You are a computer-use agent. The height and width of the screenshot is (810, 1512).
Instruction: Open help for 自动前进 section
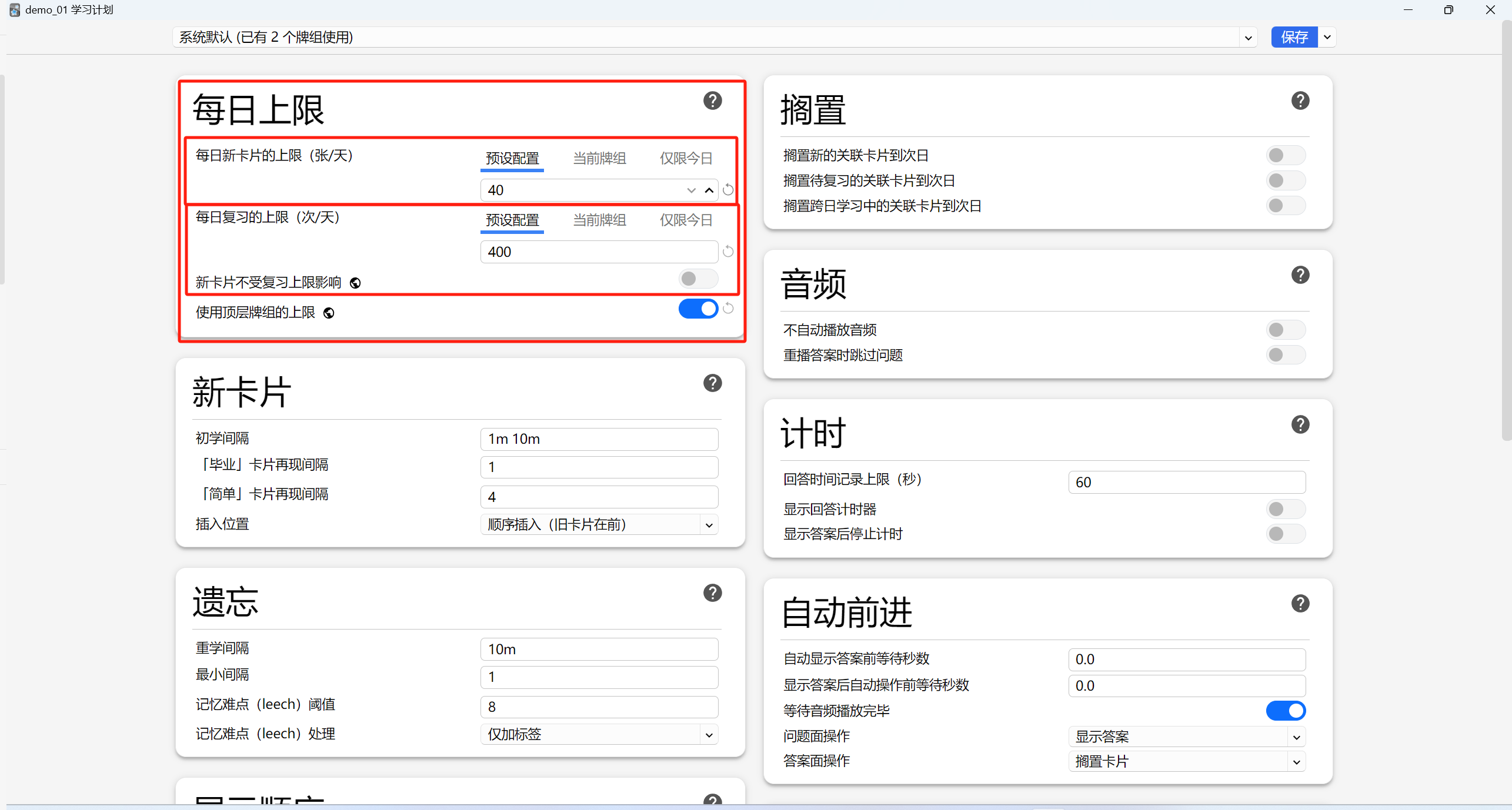[x=1300, y=603]
